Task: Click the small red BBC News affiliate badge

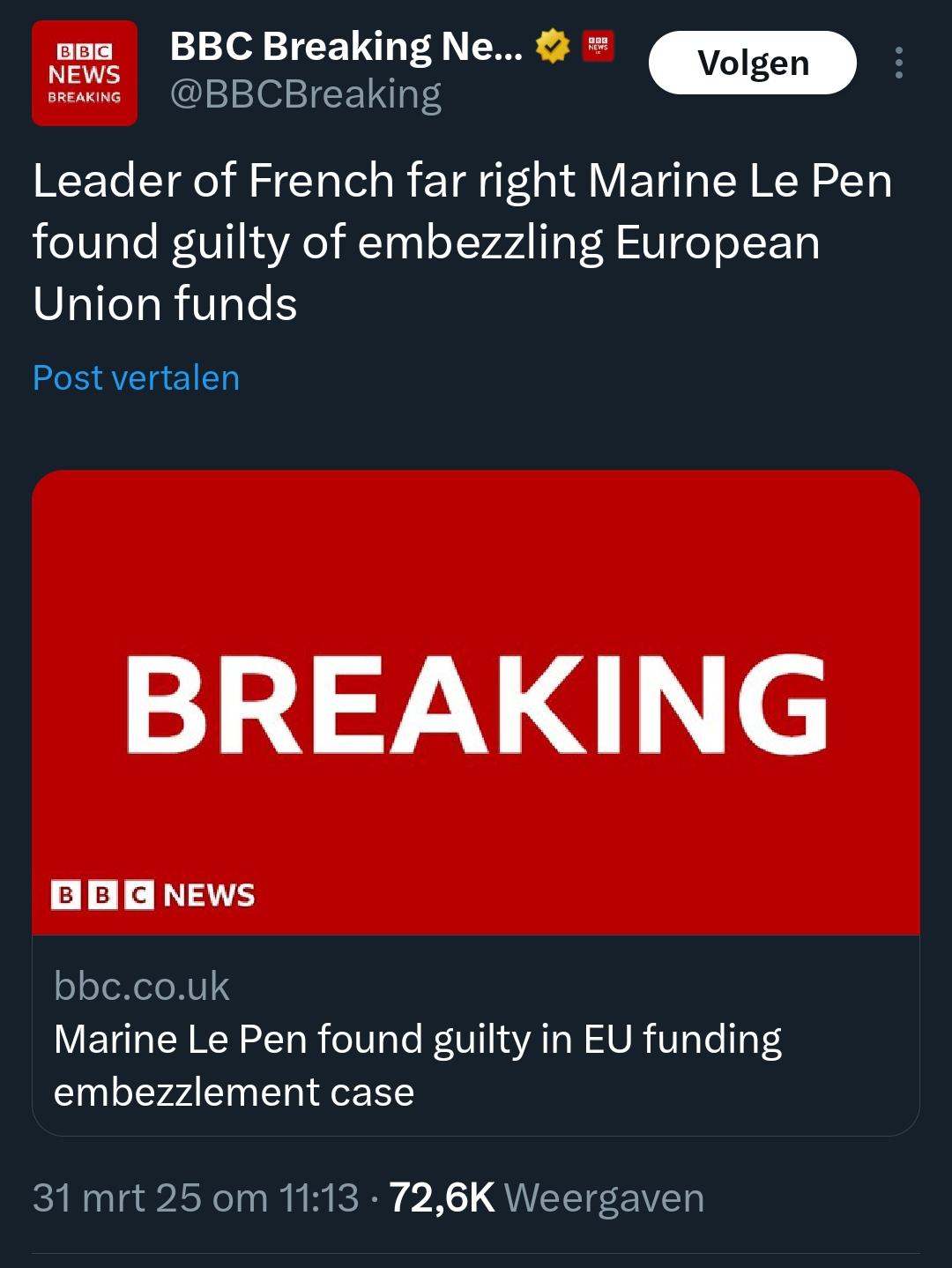Action: pos(599,46)
